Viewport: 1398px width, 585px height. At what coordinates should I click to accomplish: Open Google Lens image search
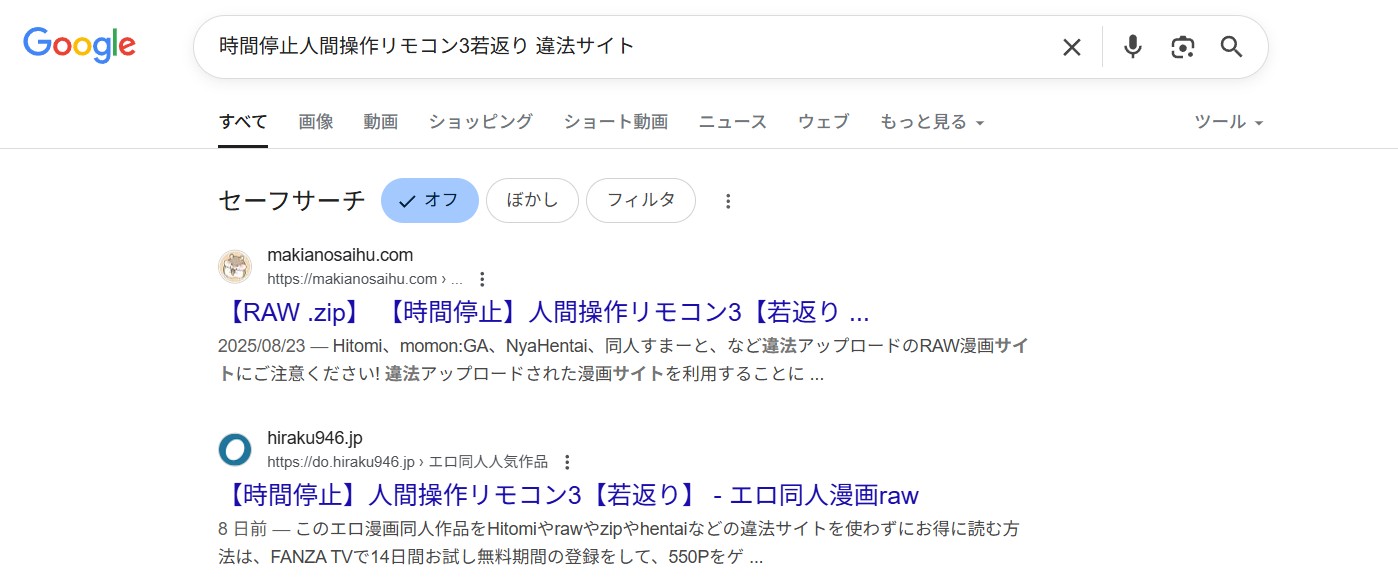[1182, 46]
